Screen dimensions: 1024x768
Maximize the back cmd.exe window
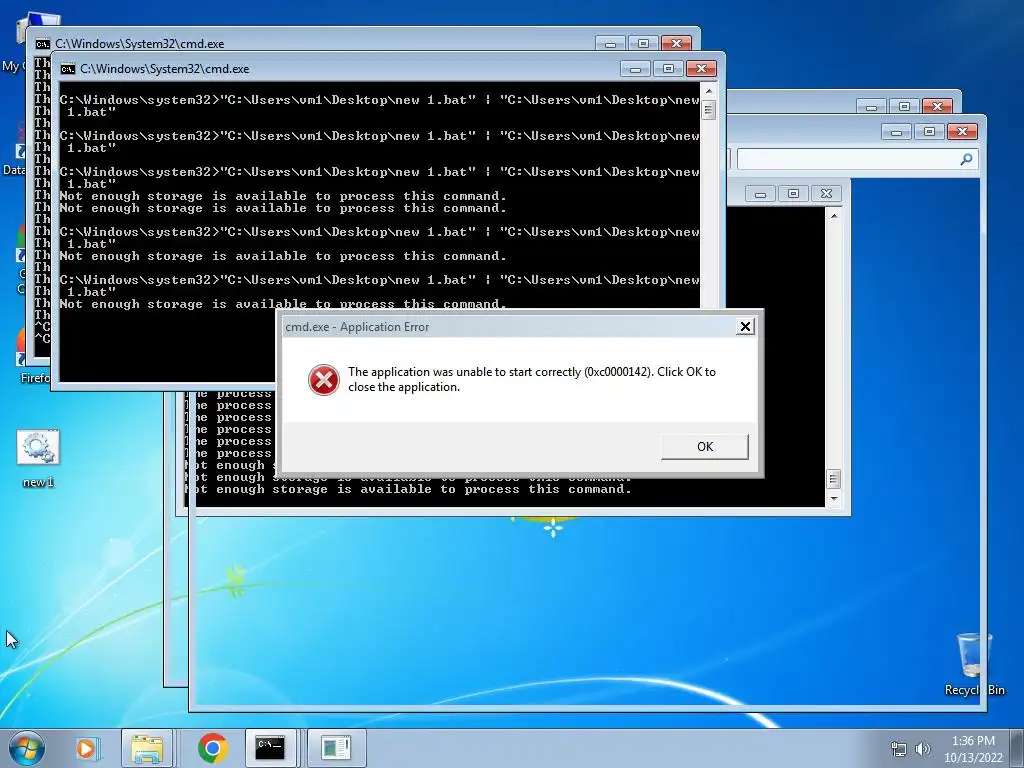(x=643, y=44)
